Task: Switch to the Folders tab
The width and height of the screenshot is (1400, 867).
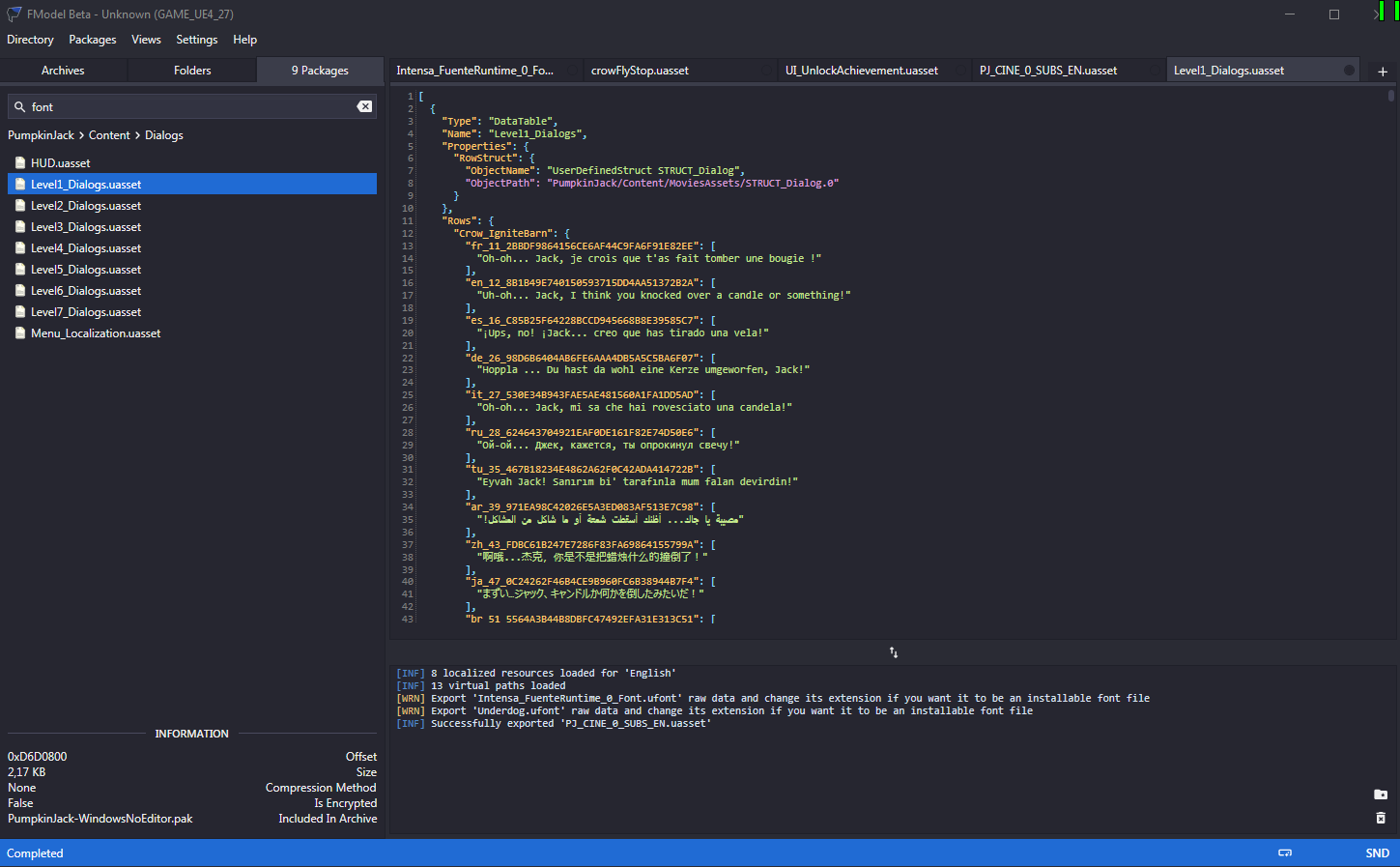Action: click(x=192, y=71)
